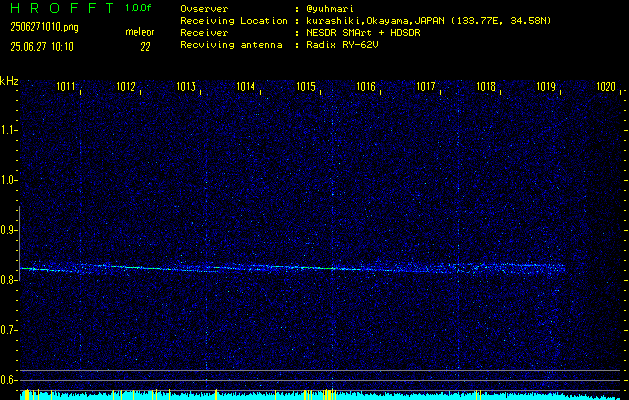
Task: Select the meteor count value 22
Action: (145, 47)
